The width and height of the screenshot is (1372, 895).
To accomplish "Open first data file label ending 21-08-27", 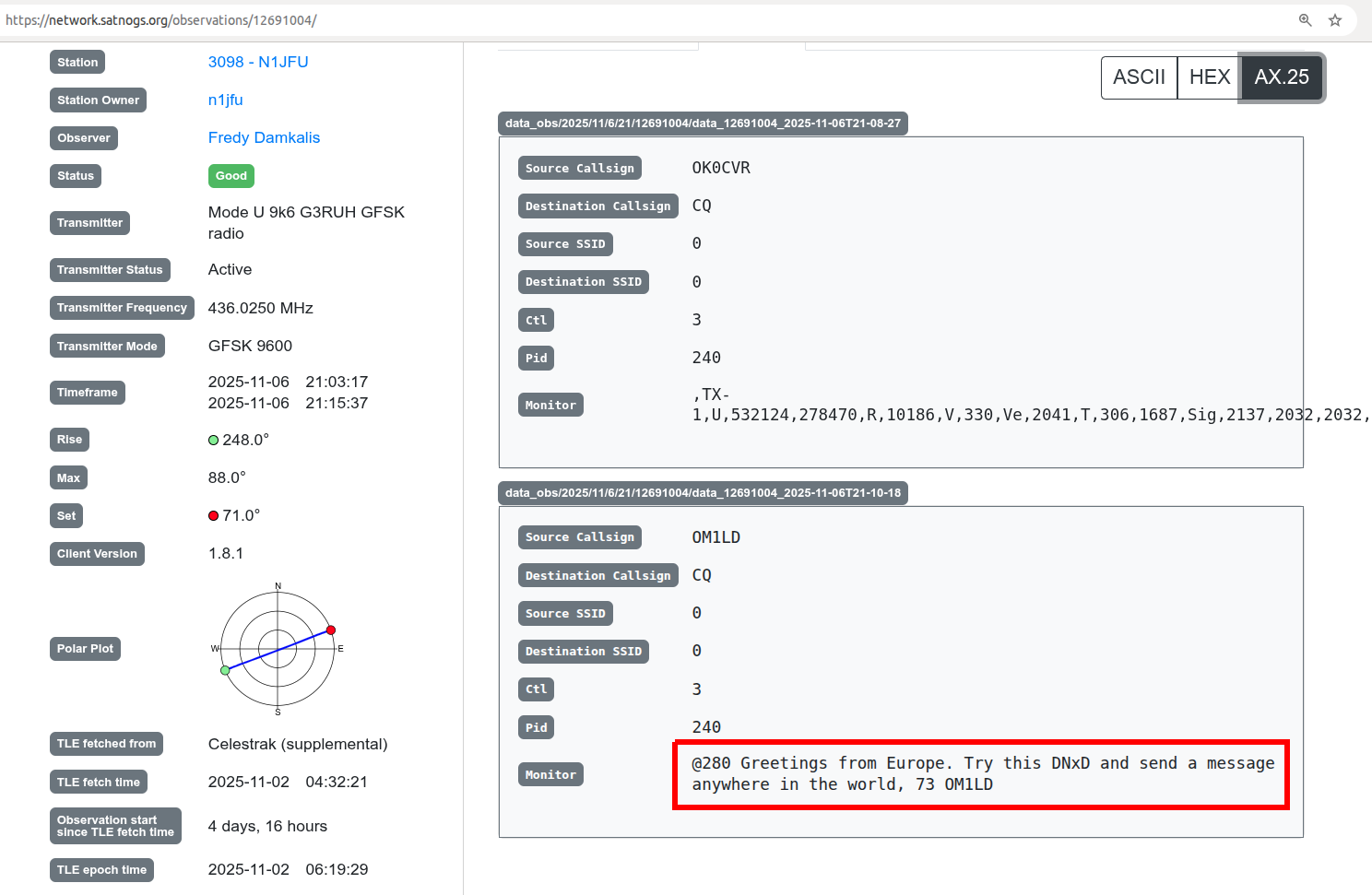I will [x=703, y=124].
